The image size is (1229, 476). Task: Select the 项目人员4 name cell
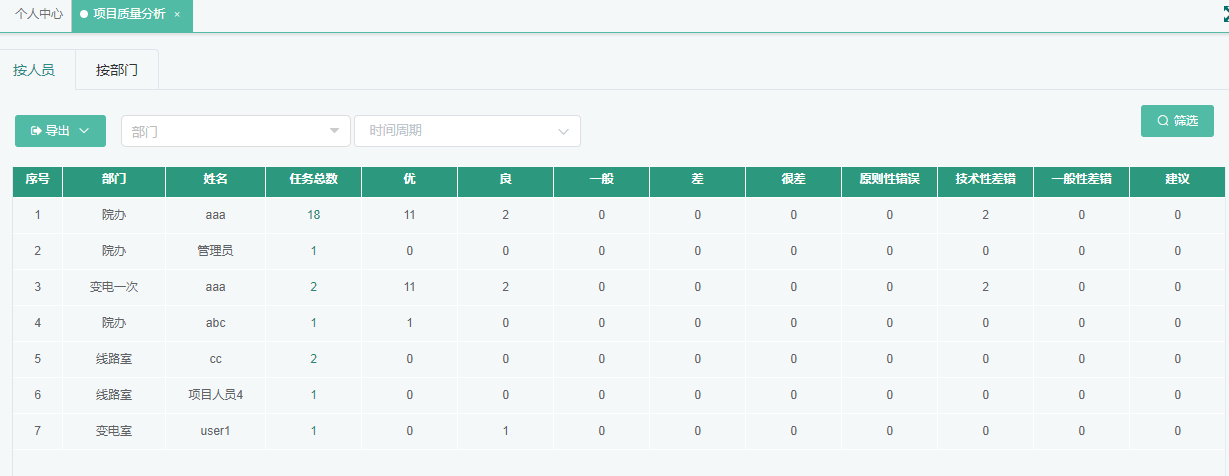[x=215, y=395]
